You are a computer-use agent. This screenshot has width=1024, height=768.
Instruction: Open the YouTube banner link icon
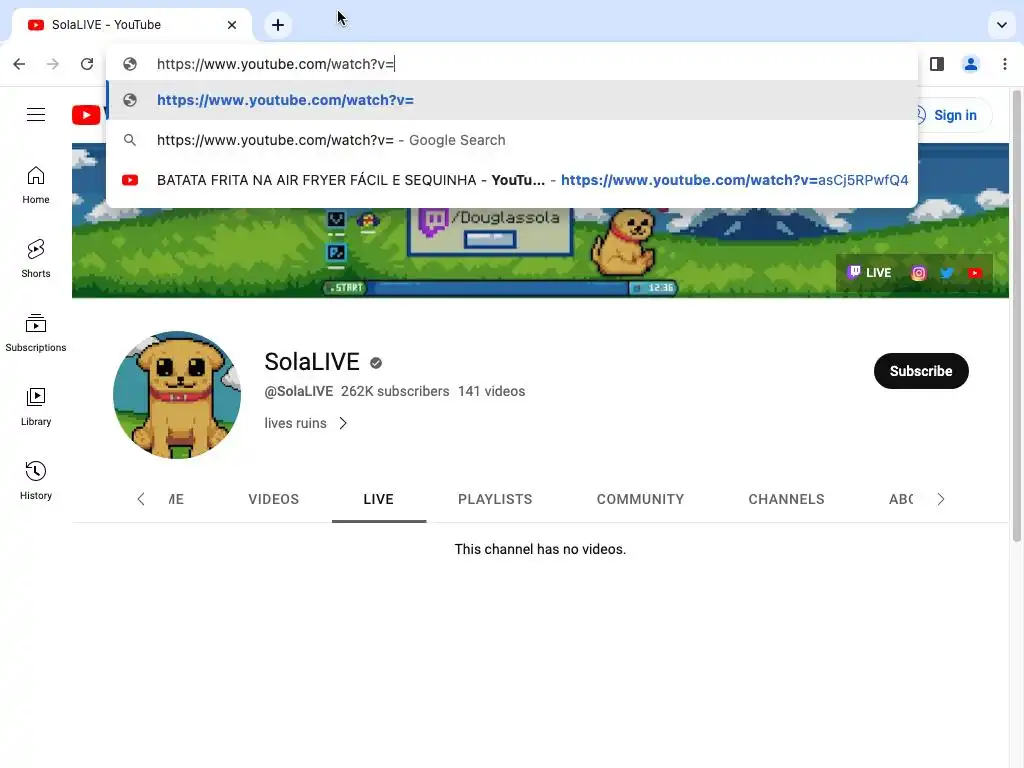tap(975, 273)
